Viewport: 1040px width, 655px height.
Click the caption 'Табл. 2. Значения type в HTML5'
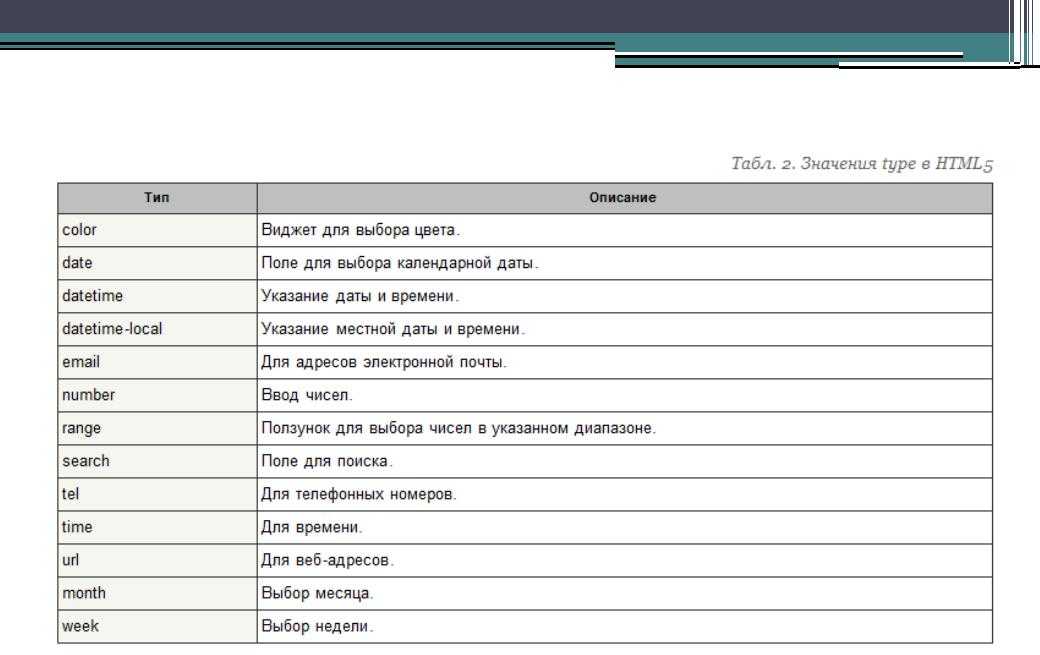pos(862,164)
